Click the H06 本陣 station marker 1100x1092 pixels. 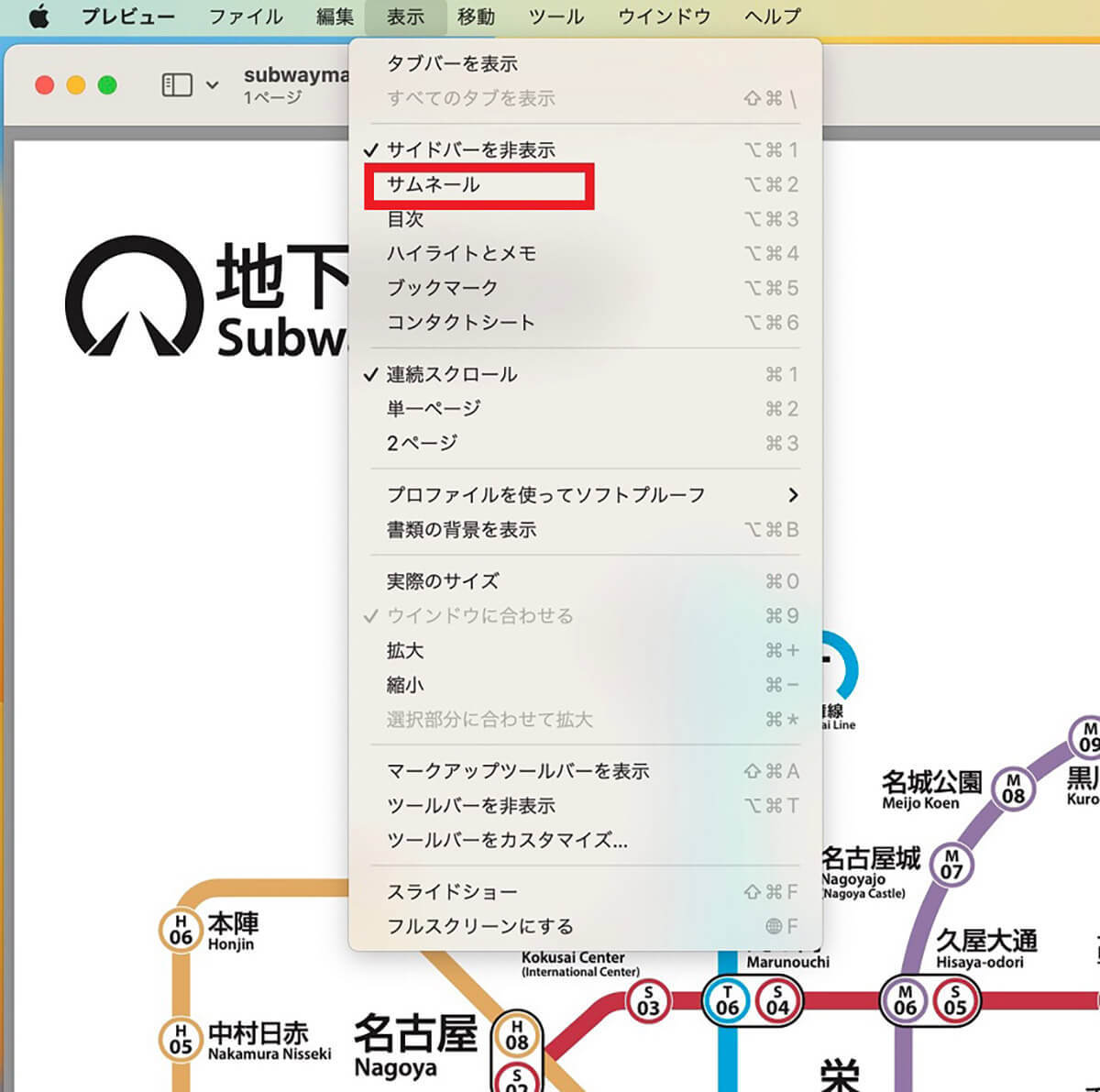pyautogui.click(x=181, y=930)
